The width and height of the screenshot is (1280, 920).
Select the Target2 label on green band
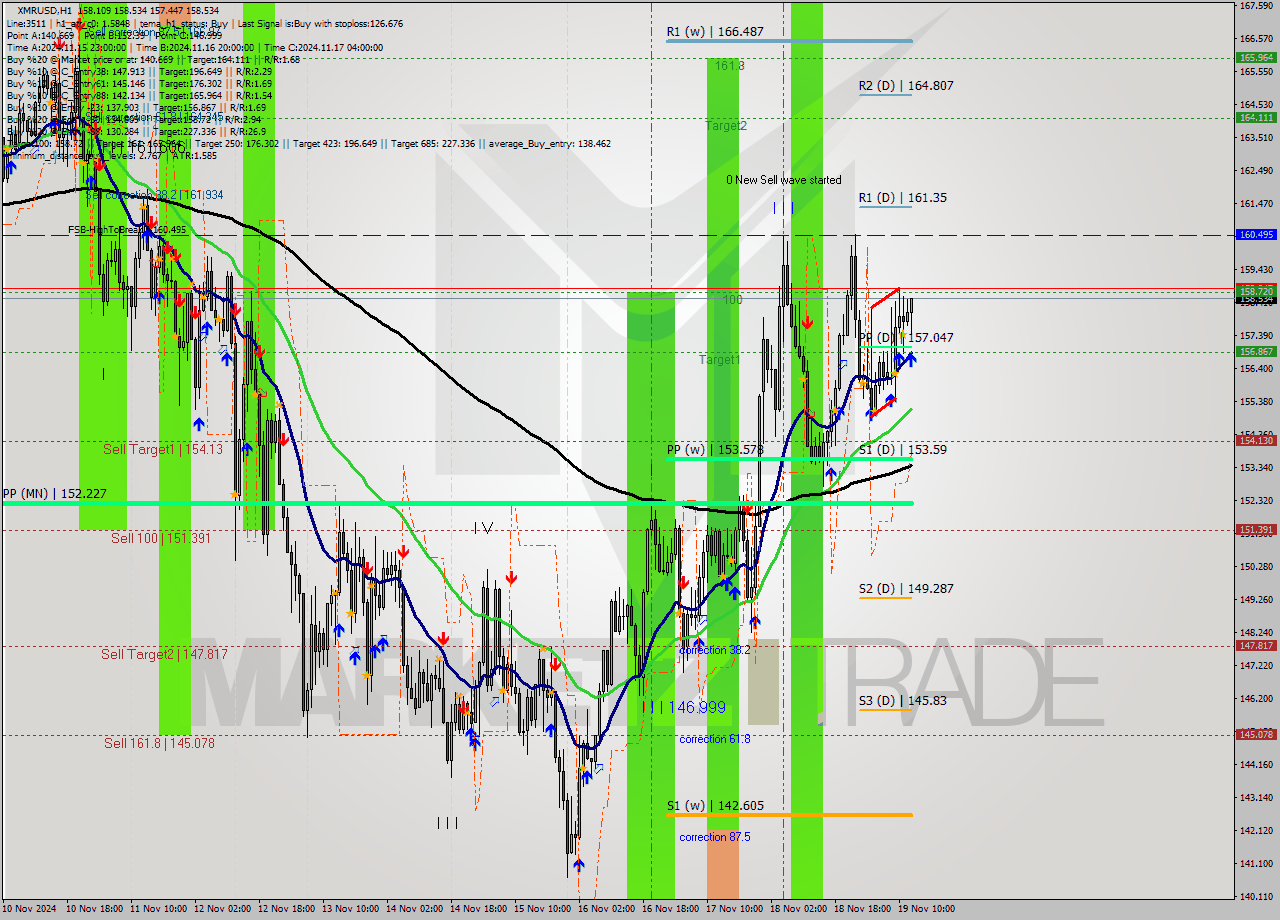(725, 126)
